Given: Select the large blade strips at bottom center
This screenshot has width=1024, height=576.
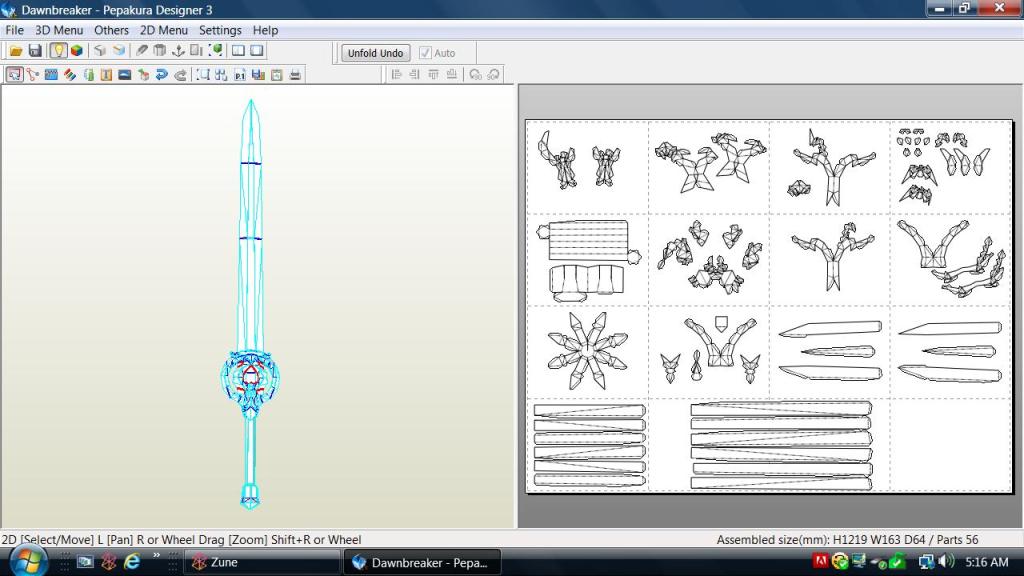Looking at the screenshot, I should tap(781, 445).
